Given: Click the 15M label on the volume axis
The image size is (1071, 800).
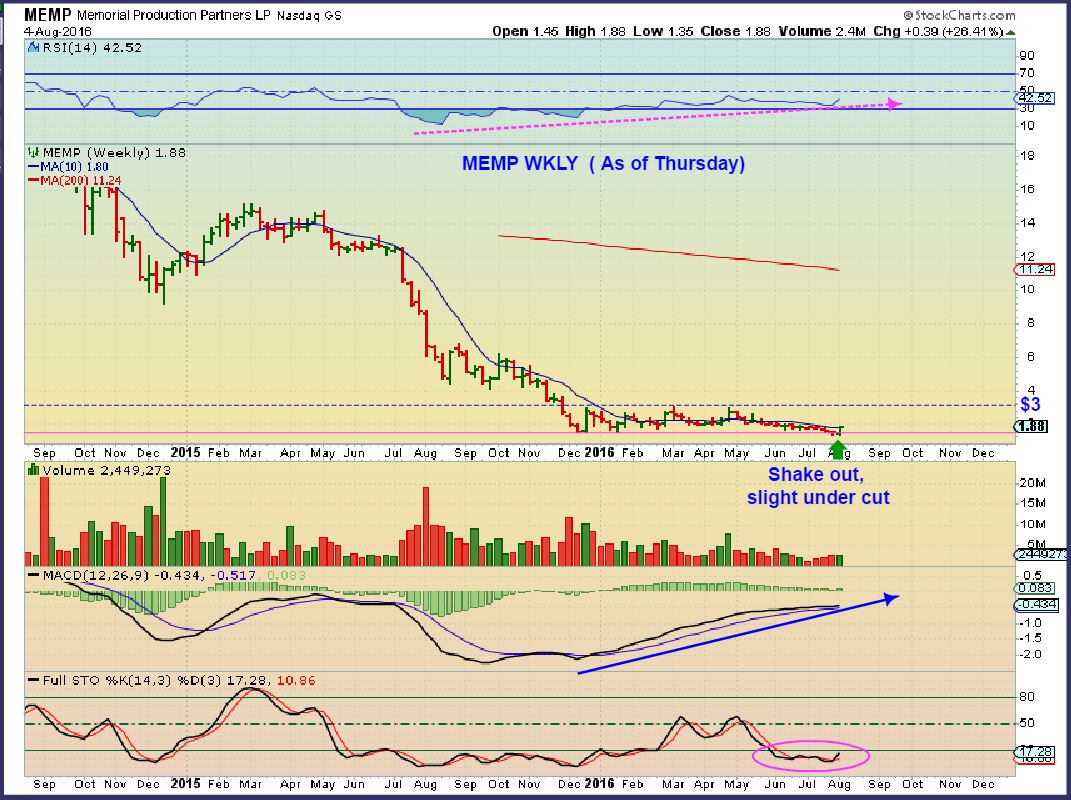Looking at the screenshot, I should pyautogui.click(x=1032, y=504).
